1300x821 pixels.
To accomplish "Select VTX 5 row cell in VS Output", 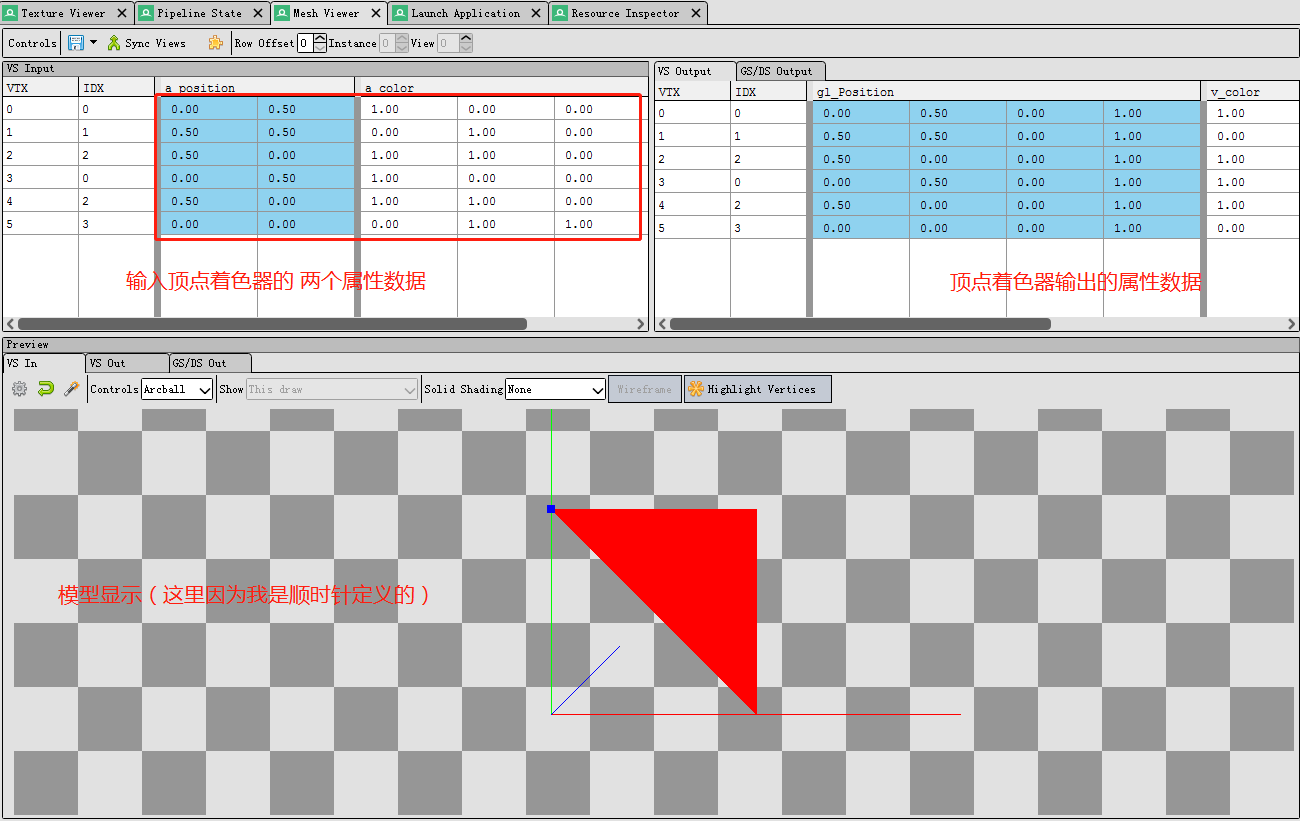I will [x=692, y=228].
